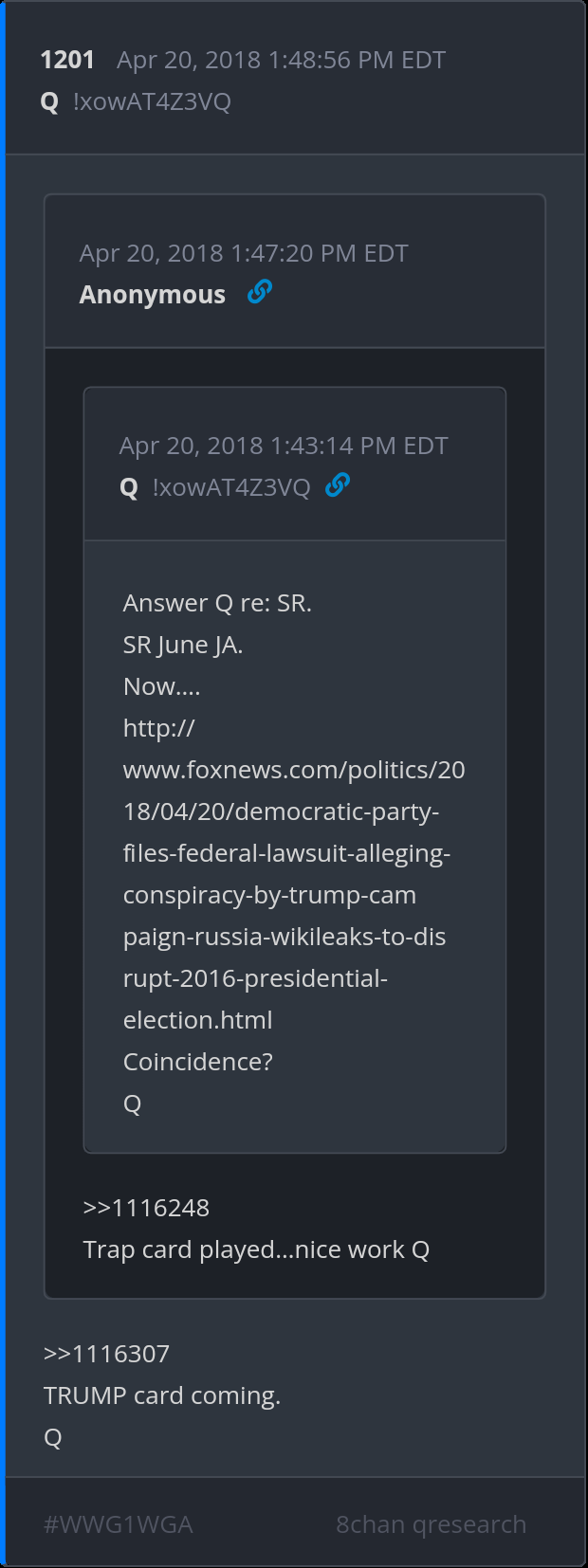Open post number 1201
Screen dimensions: 588x1568
pyautogui.click(x=67, y=60)
